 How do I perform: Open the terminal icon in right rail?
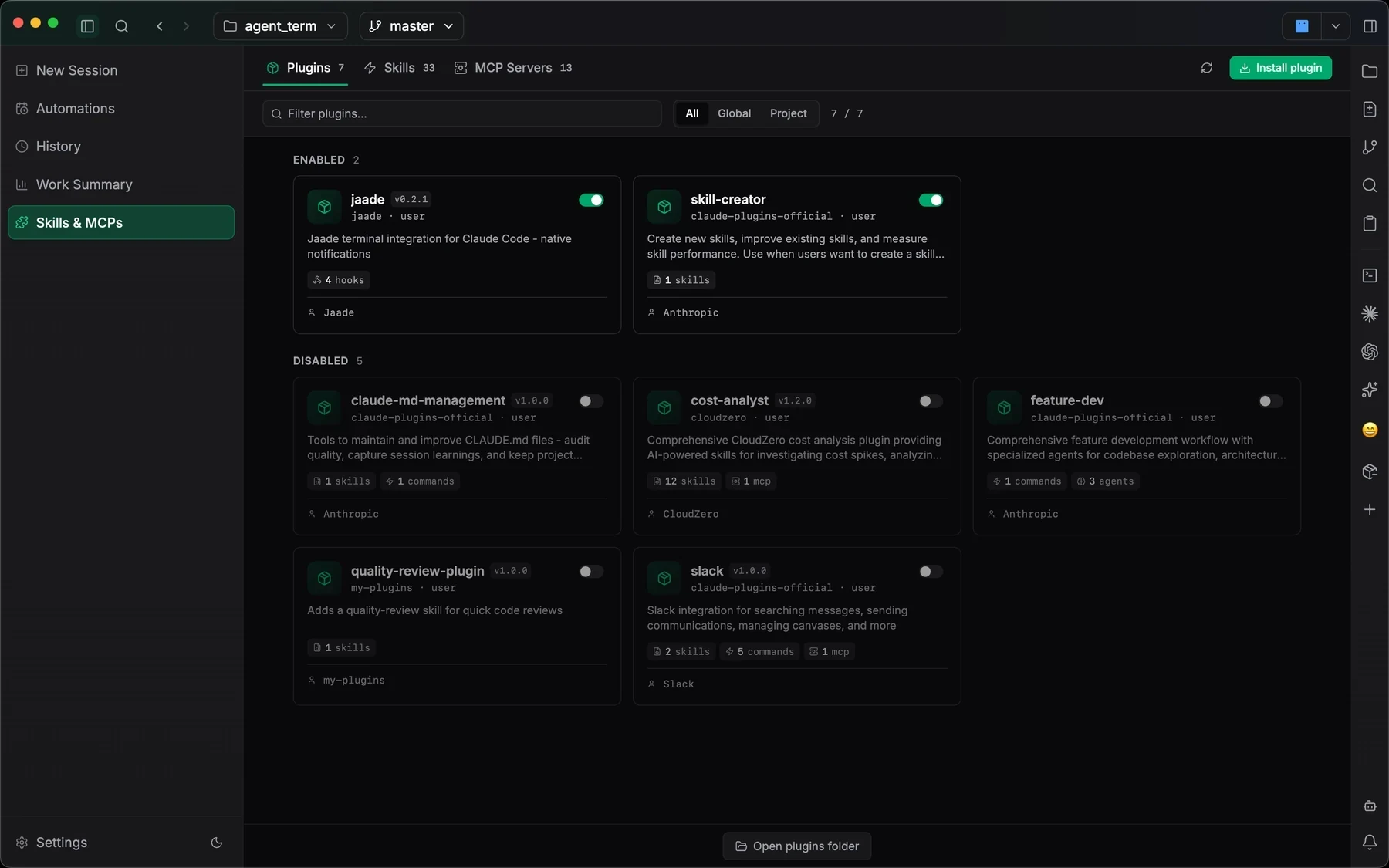1370,275
